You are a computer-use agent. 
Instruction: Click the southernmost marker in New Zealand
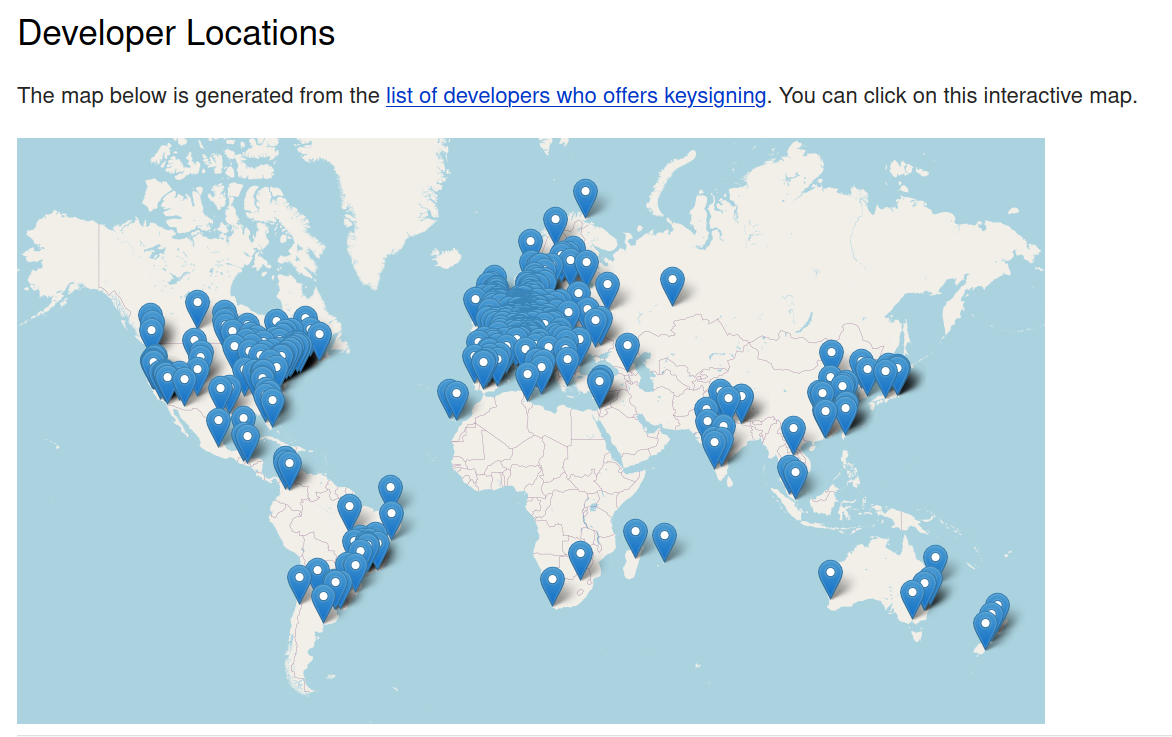[985, 628]
